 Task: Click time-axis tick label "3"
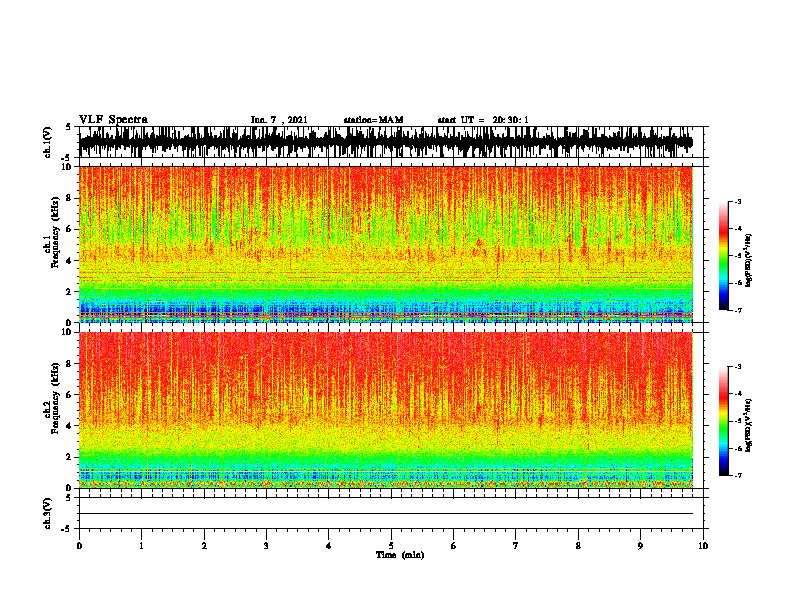(x=266, y=546)
